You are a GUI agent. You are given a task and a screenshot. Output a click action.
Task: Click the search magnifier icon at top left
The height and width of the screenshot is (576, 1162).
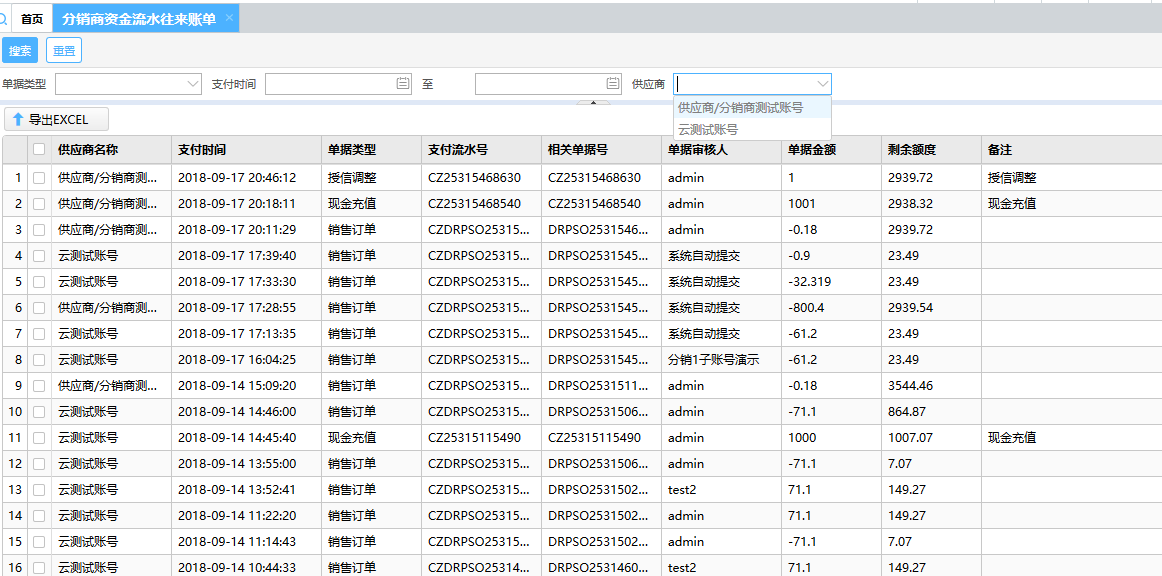point(4,19)
